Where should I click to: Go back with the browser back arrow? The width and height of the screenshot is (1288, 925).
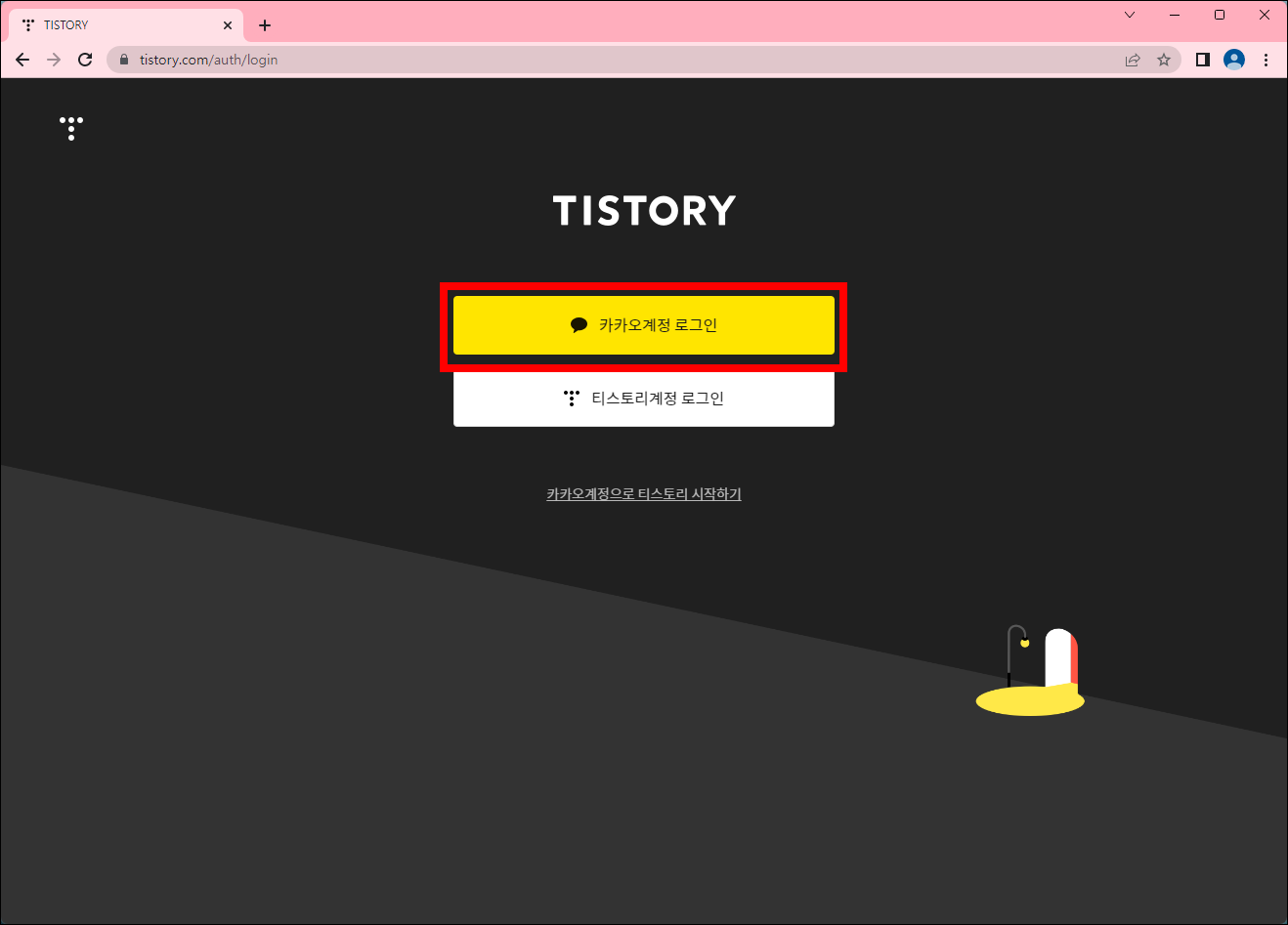pyautogui.click(x=22, y=60)
